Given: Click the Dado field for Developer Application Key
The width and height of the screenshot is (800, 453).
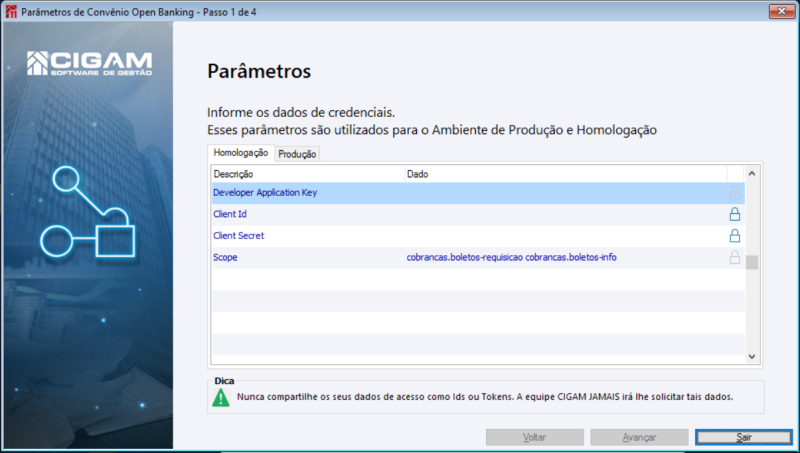Looking at the screenshot, I should click(x=566, y=193).
